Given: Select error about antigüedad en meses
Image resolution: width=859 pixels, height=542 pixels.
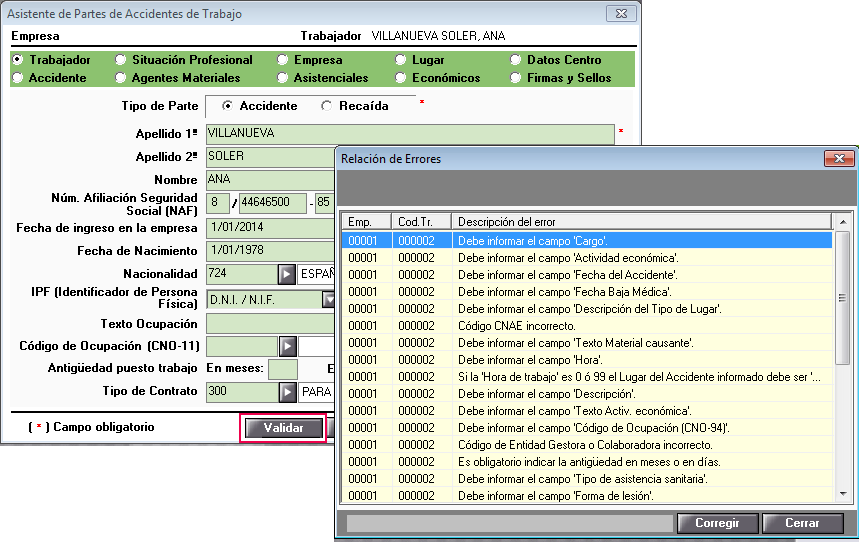Looking at the screenshot, I should pyautogui.click(x=587, y=461).
